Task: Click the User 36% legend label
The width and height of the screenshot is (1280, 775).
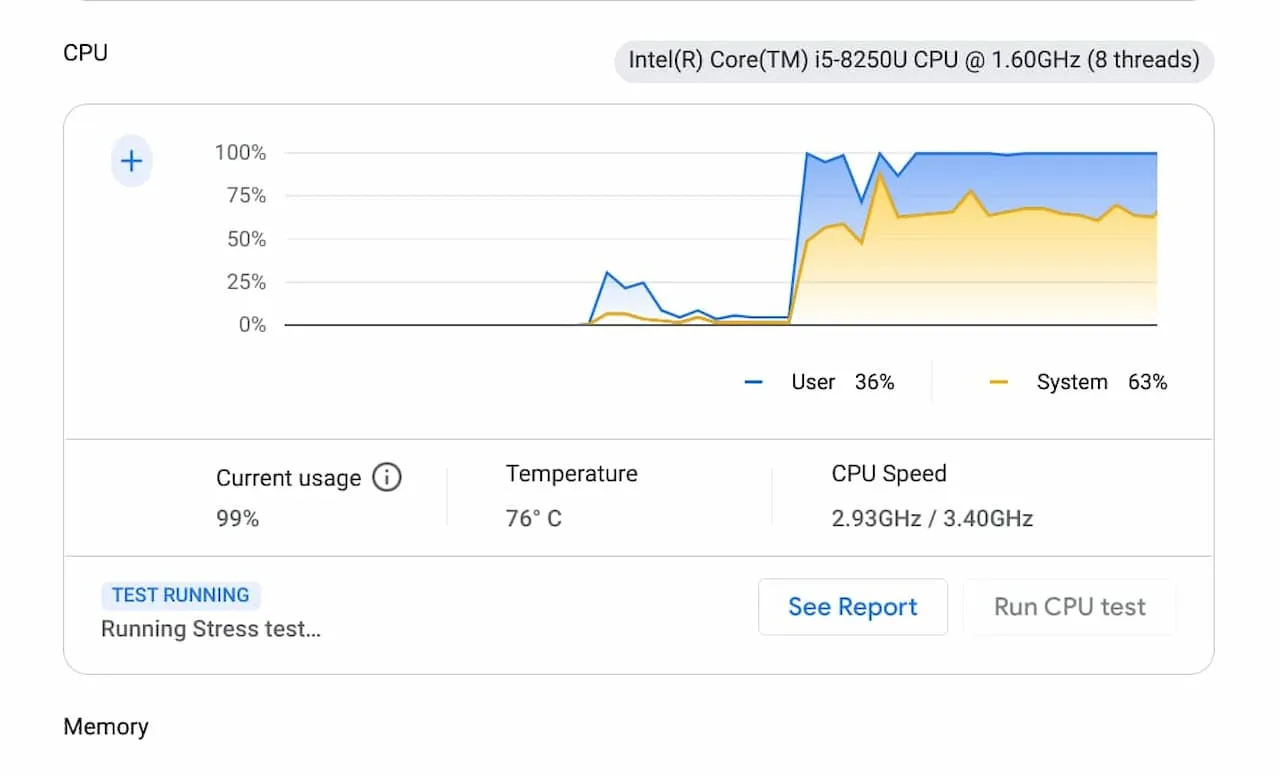Action: tap(842, 382)
